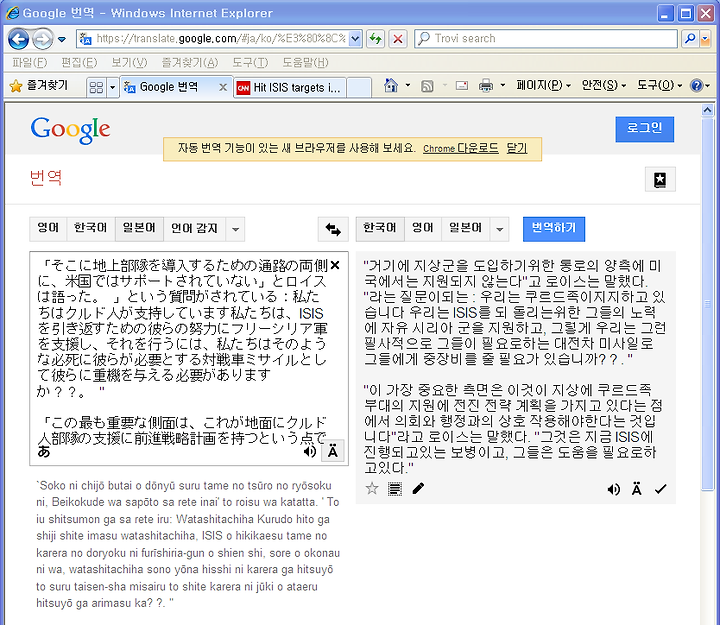Click the blue 로그인 button

point(645,129)
